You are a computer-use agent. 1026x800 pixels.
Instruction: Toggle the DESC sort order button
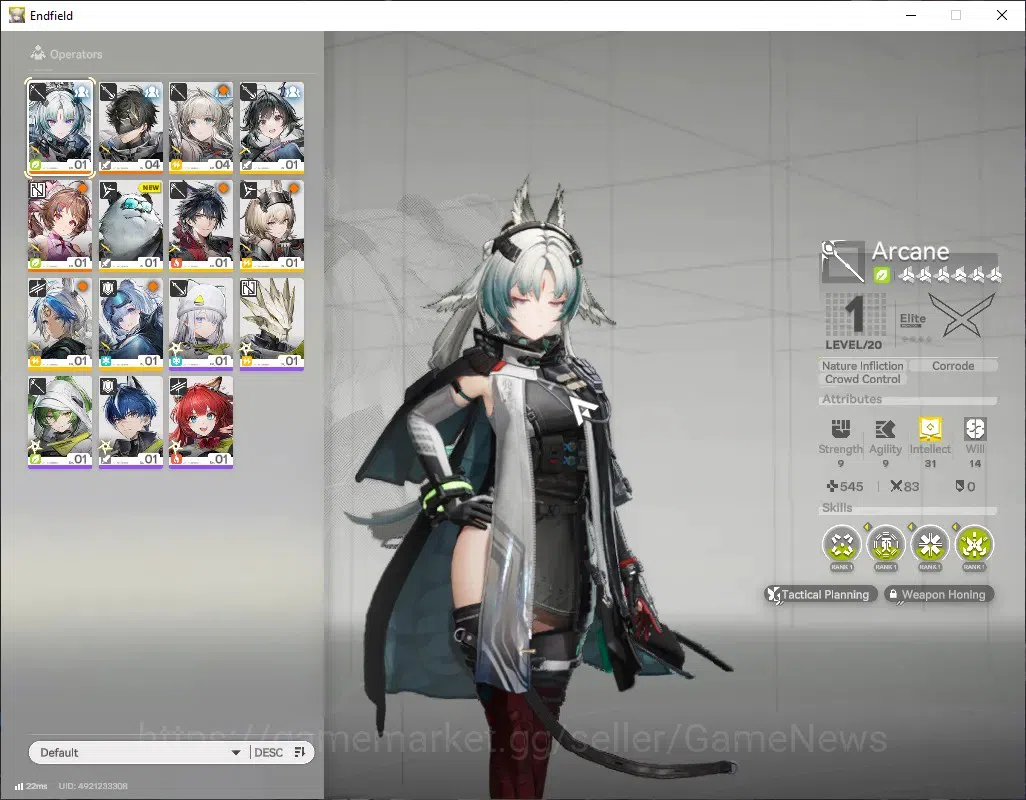[268, 752]
